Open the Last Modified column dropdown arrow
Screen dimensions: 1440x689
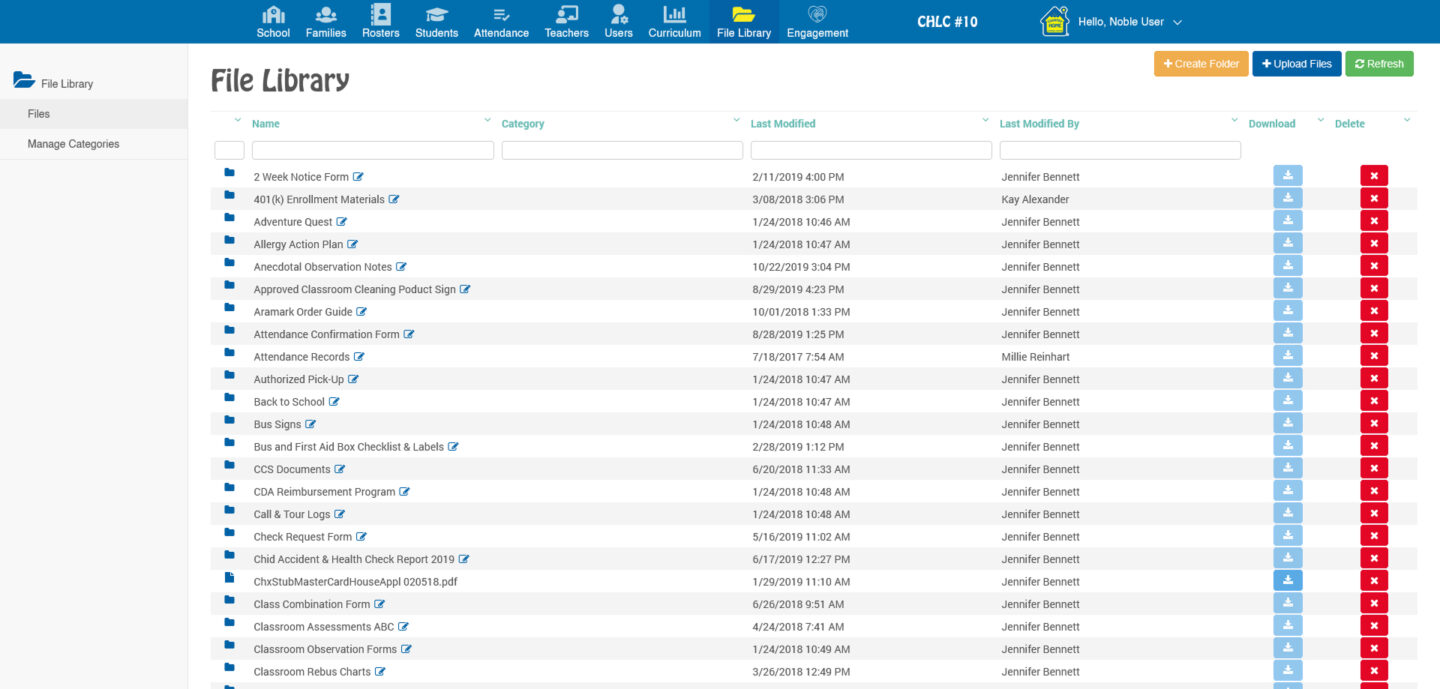point(986,121)
